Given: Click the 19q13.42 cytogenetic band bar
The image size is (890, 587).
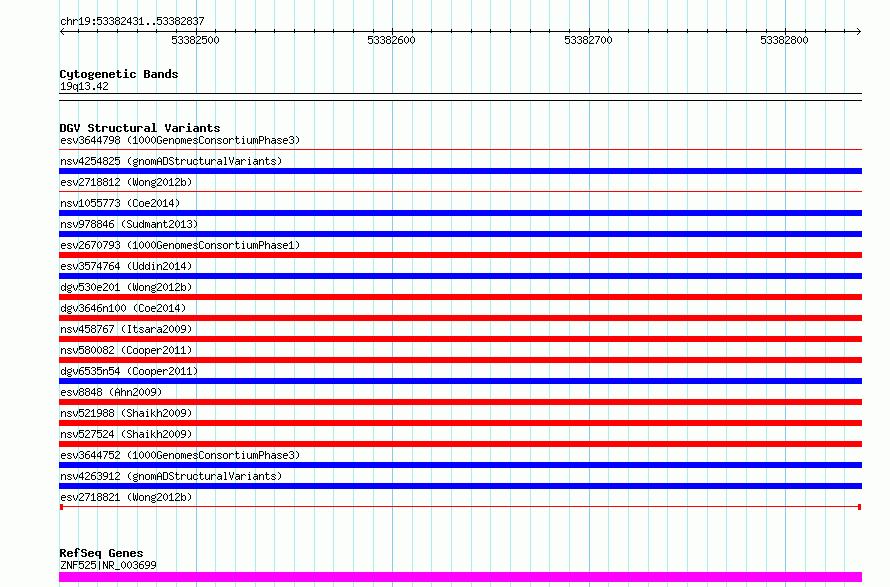Looking at the screenshot, I should [x=460, y=97].
